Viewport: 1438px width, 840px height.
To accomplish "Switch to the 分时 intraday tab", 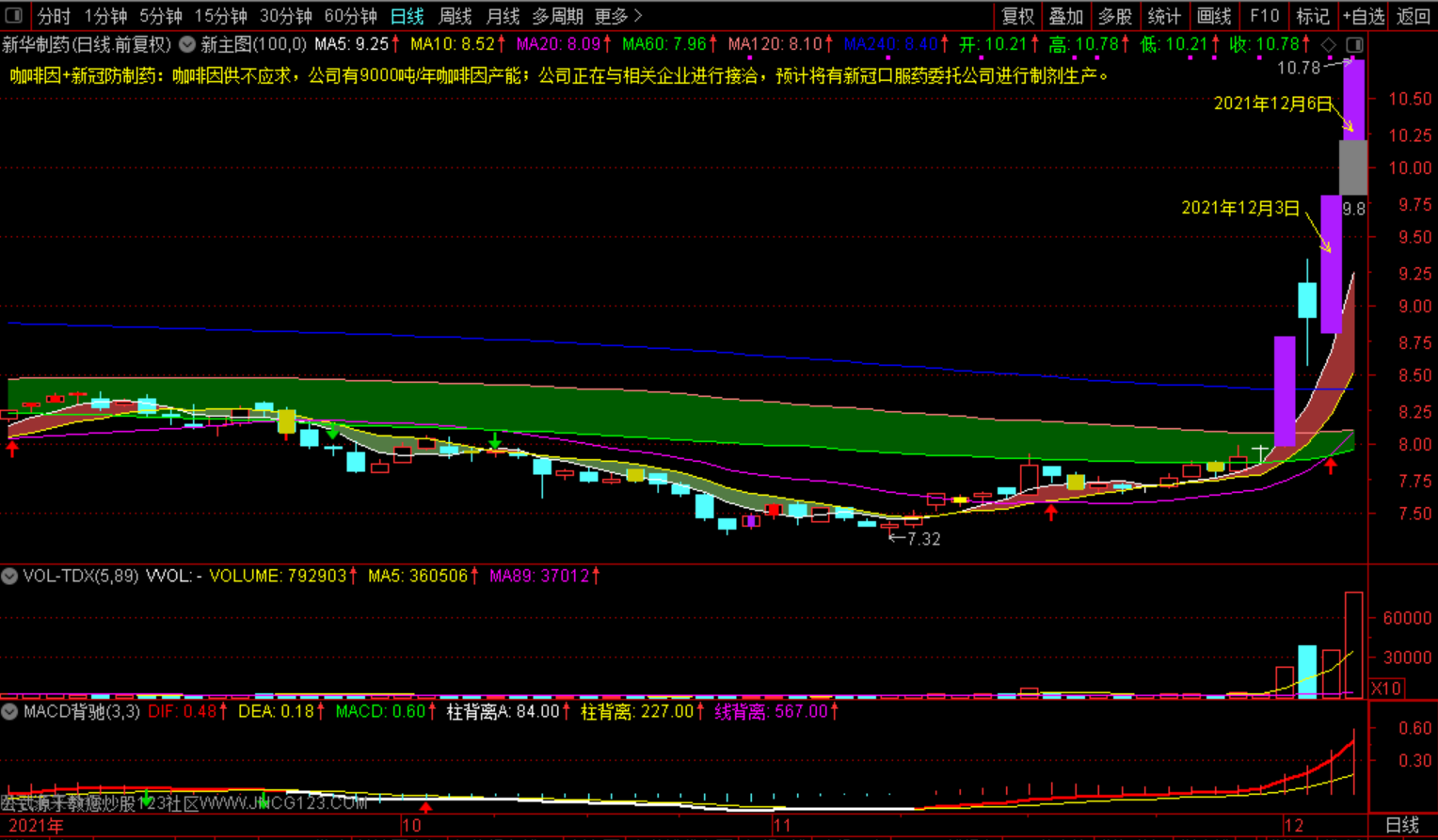I will pos(54,16).
